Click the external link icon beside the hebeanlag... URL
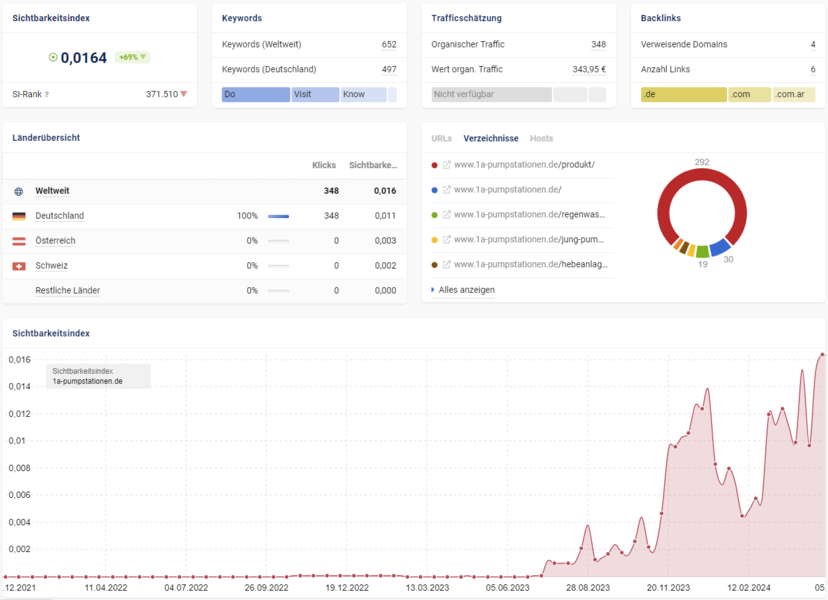The height and width of the screenshot is (600, 828). [447, 264]
